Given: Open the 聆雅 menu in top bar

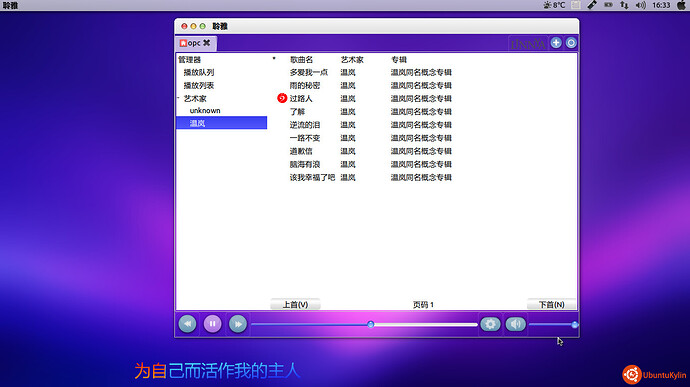Looking at the screenshot, I should click(x=11, y=5).
